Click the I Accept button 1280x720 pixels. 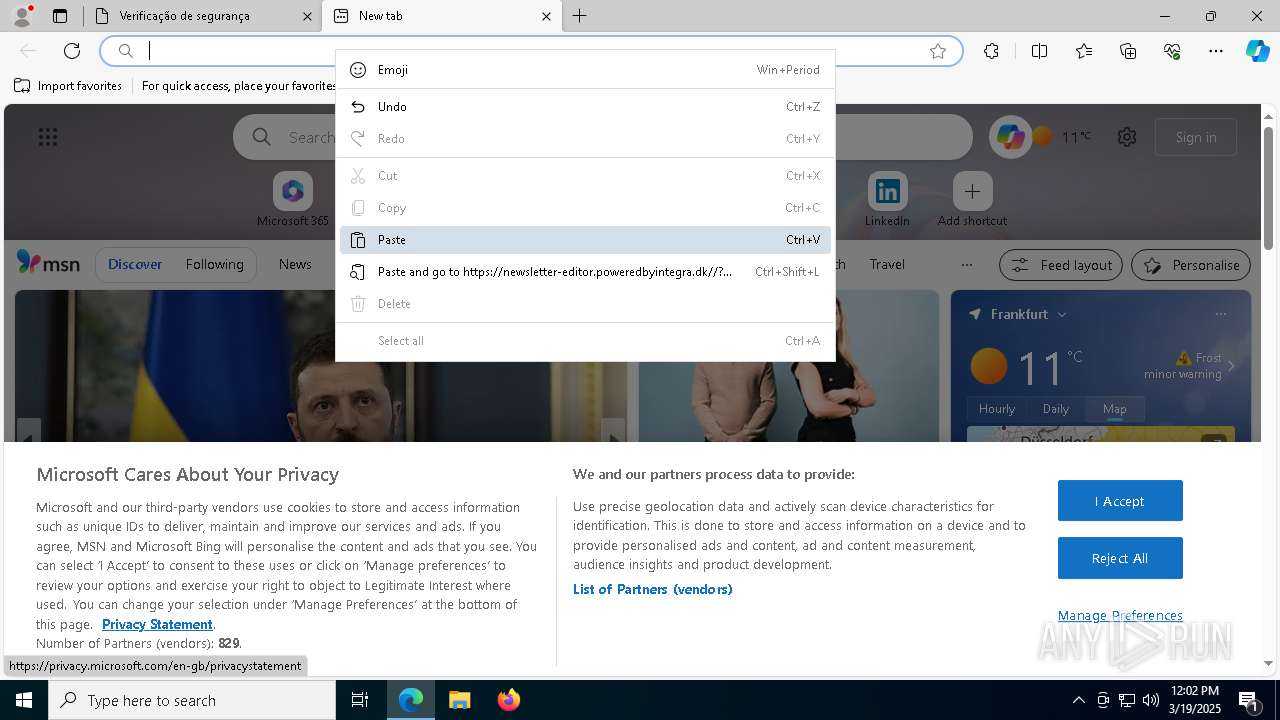point(1120,501)
